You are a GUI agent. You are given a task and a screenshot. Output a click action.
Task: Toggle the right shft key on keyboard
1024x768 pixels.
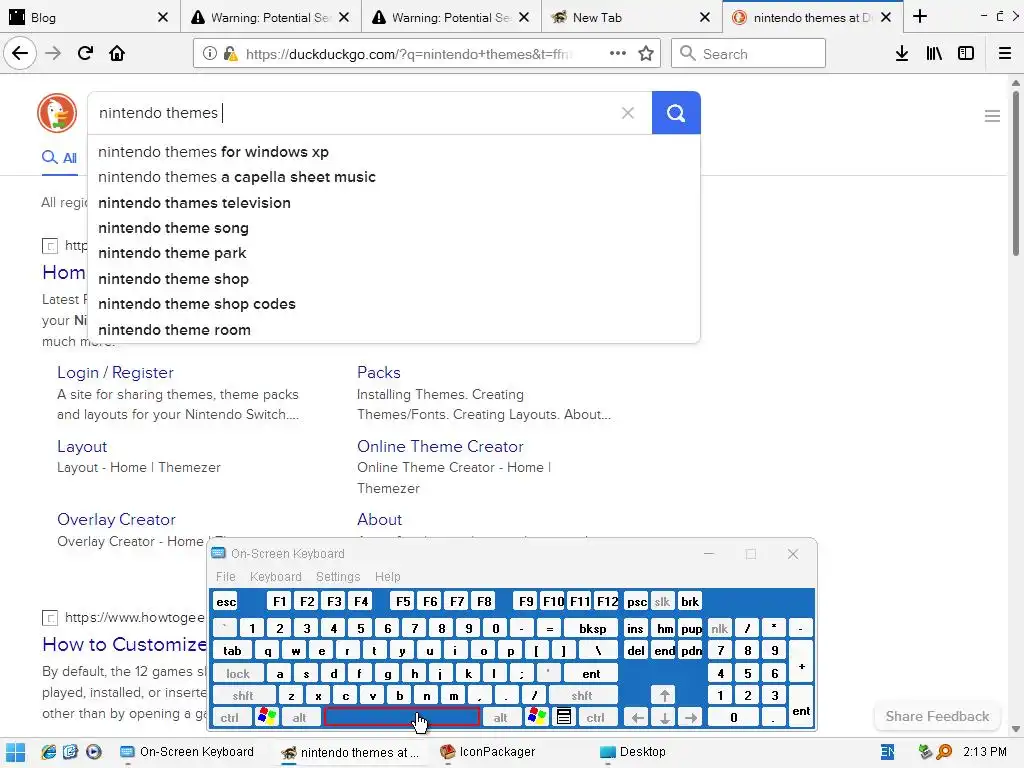(x=582, y=696)
